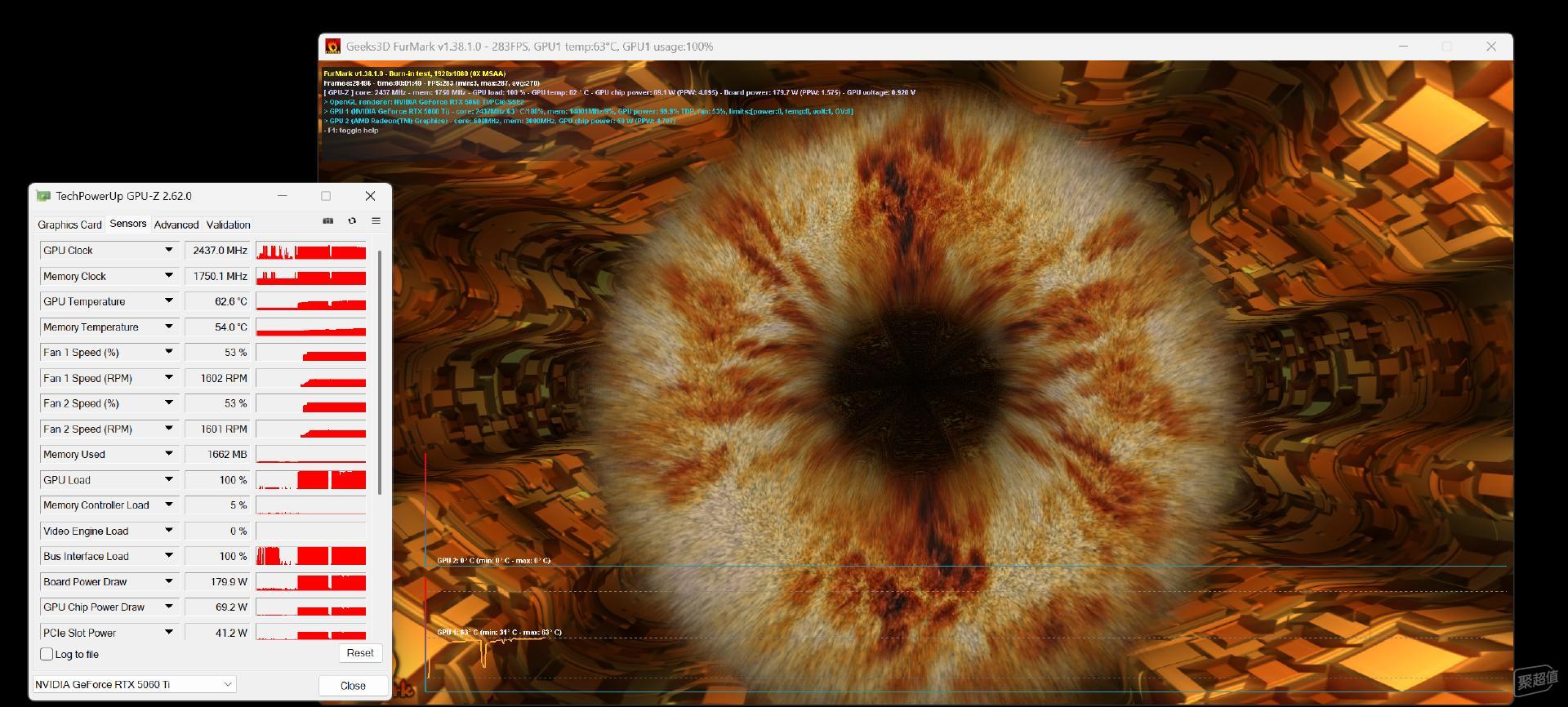1568x707 pixels.
Task: Click the Memory Clock history graph
Action: [311, 276]
